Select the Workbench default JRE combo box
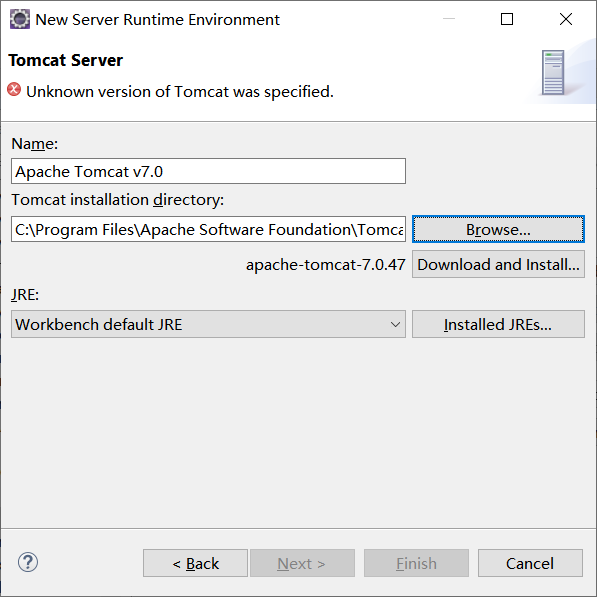The width and height of the screenshot is (597, 597). tap(208, 324)
